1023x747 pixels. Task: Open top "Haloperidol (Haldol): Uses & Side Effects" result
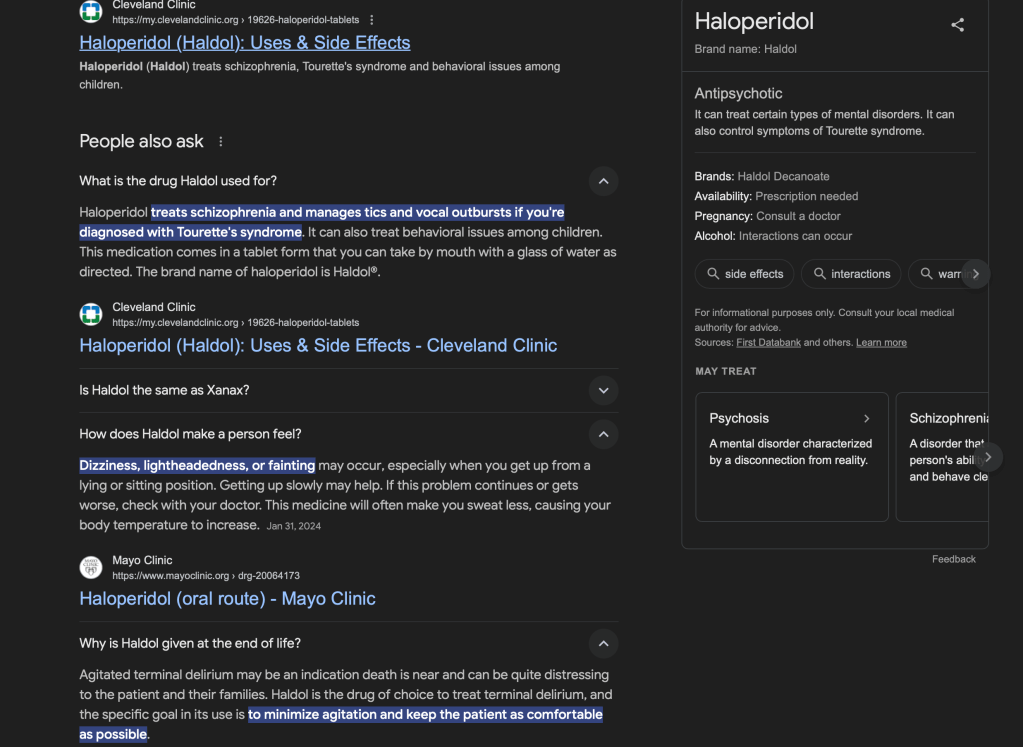pos(244,43)
